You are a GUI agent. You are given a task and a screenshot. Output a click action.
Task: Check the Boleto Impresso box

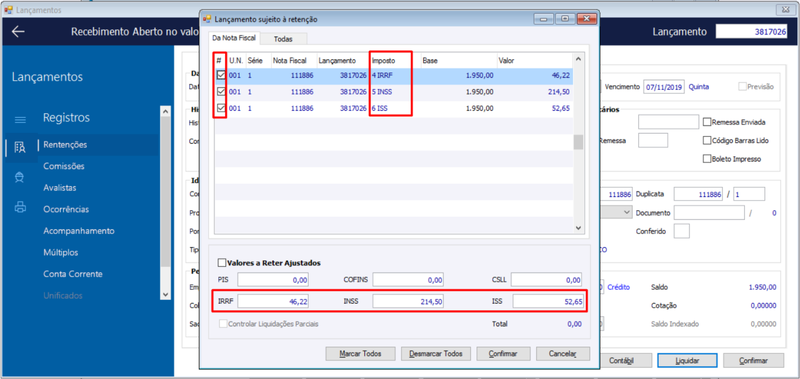click(x=707, y=159)
